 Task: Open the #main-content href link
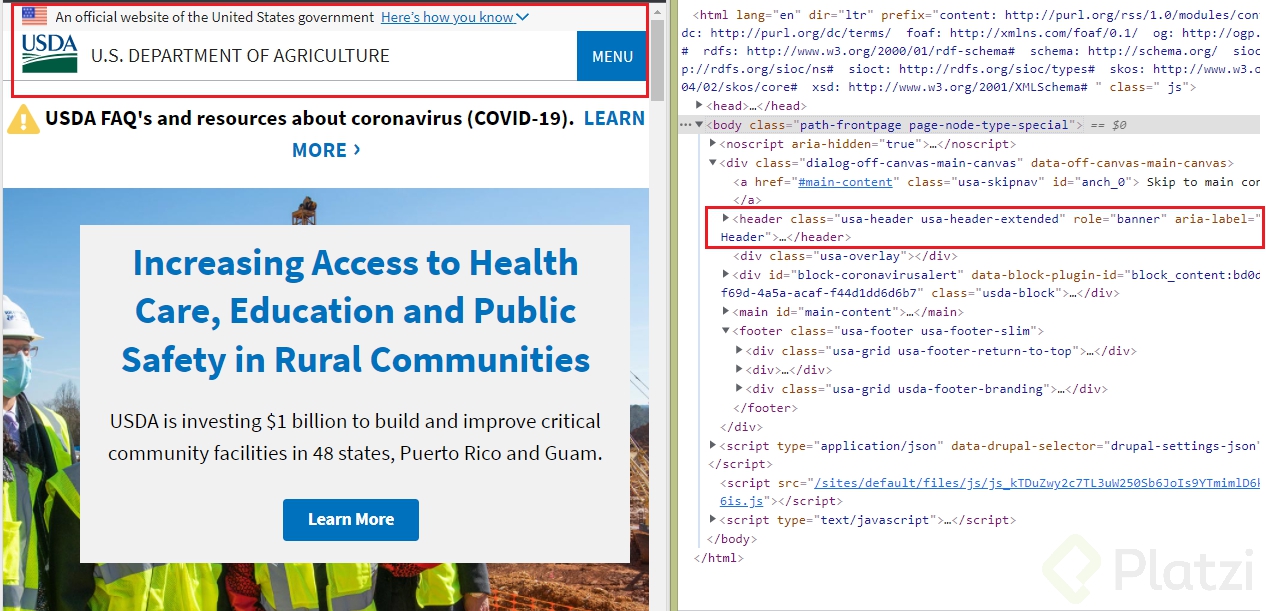point(844,182)
